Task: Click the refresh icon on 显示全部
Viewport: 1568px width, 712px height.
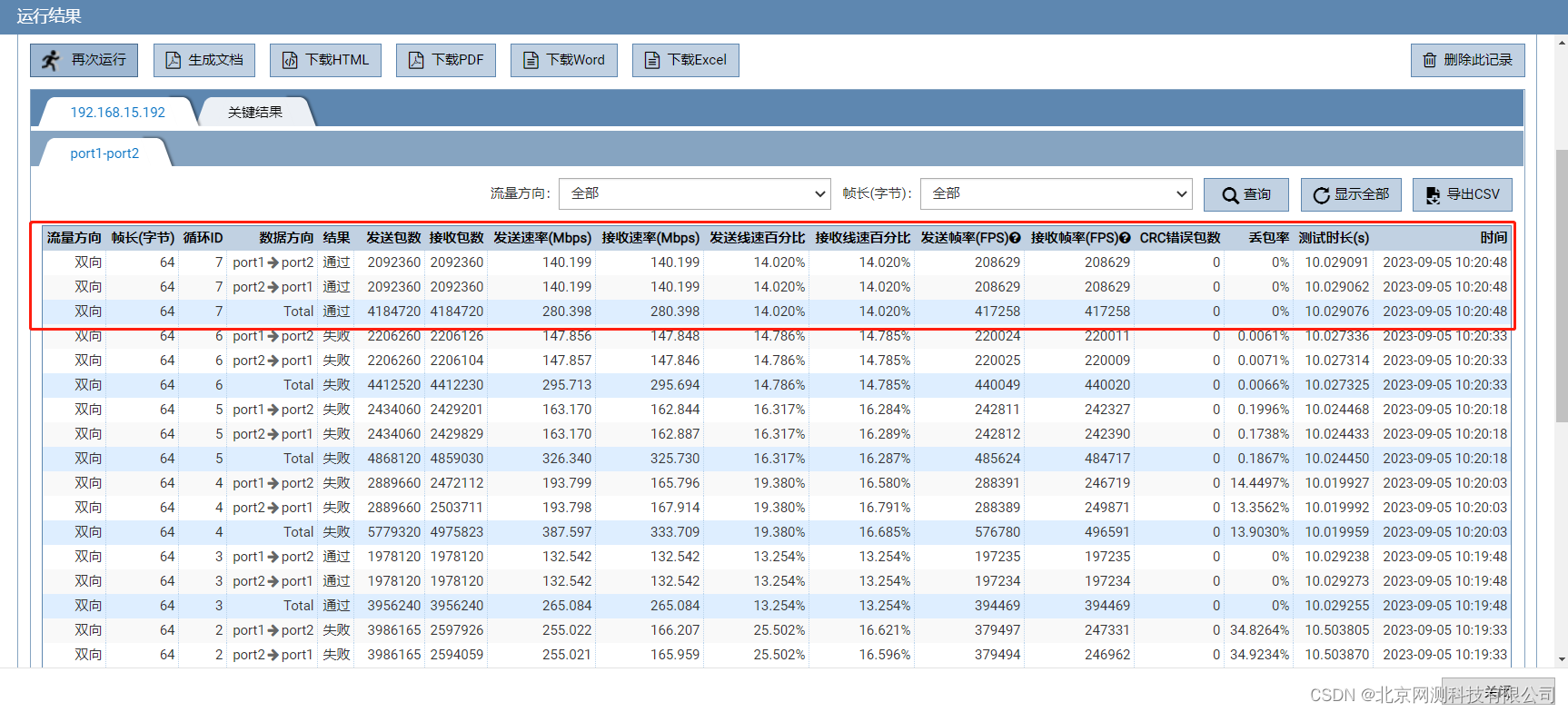Action: (x=1322, y=195)
